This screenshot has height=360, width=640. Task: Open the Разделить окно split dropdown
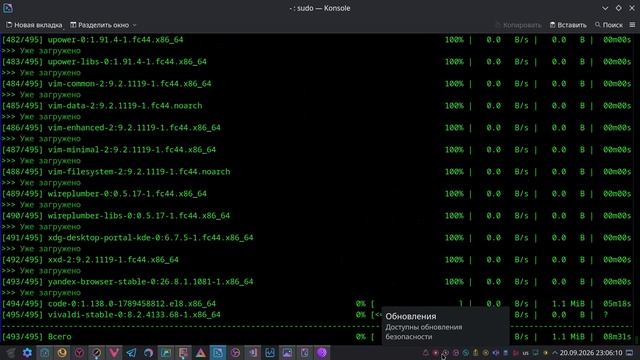coord(103,25)
